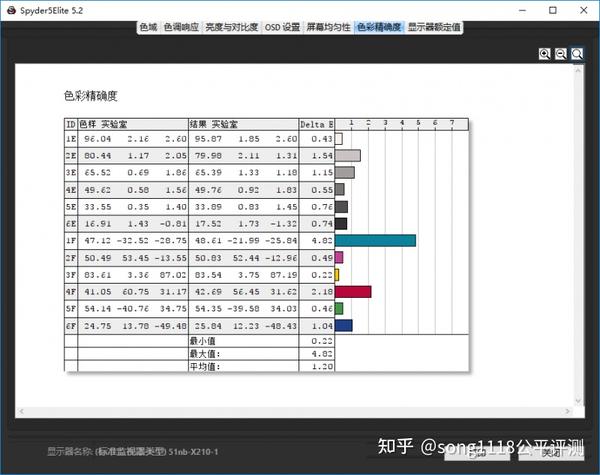This screenshot has width=600, height=475.
Task: Click Delta E value 1.54 in row 2E
Action: point(322,156)
